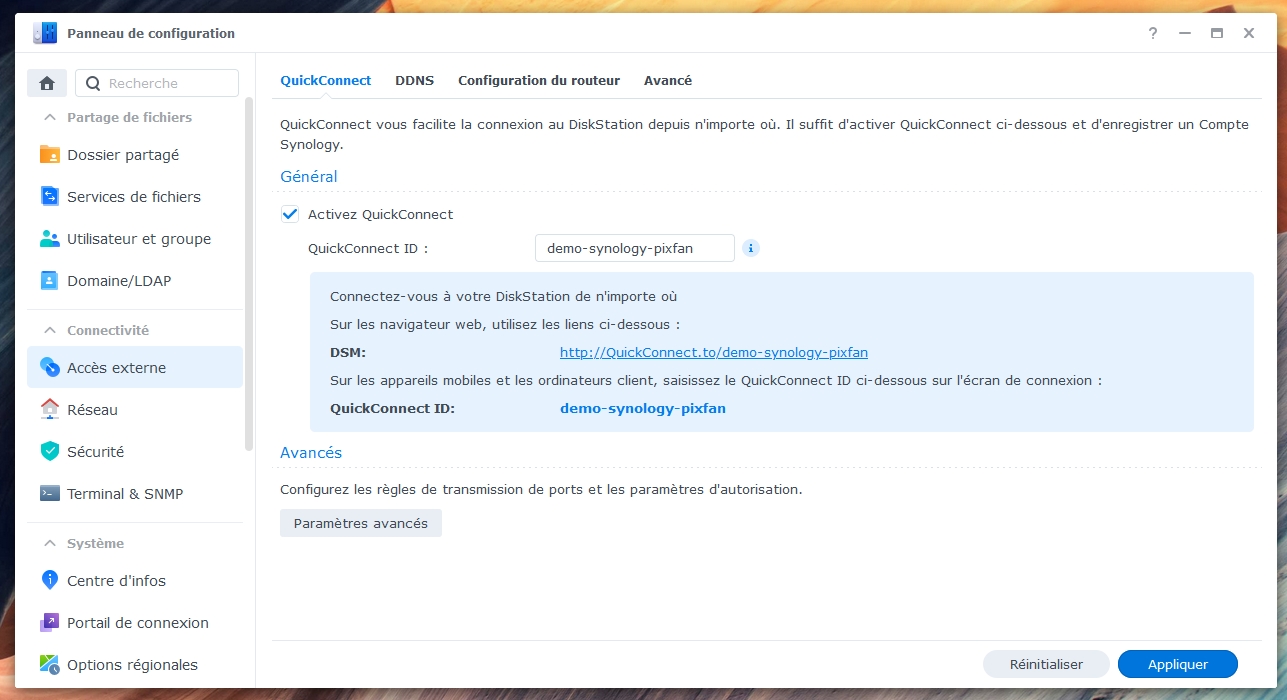Open the Terminal & SNMP icon

click(50, 494)
